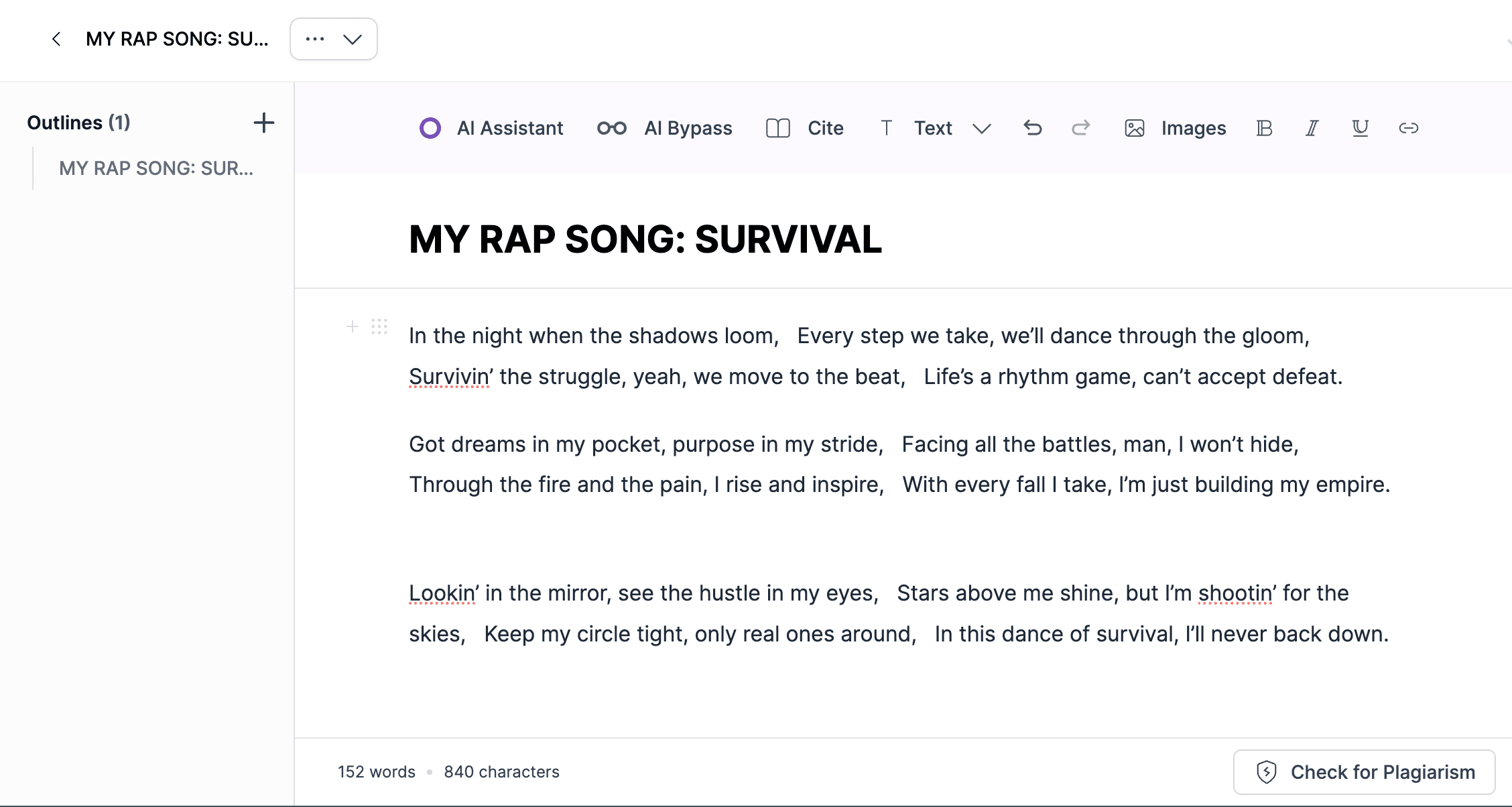The height and width of the screenshot is (807, 1512).
Task: Click the drag handle beside first verse
Action: coord(379,326)
